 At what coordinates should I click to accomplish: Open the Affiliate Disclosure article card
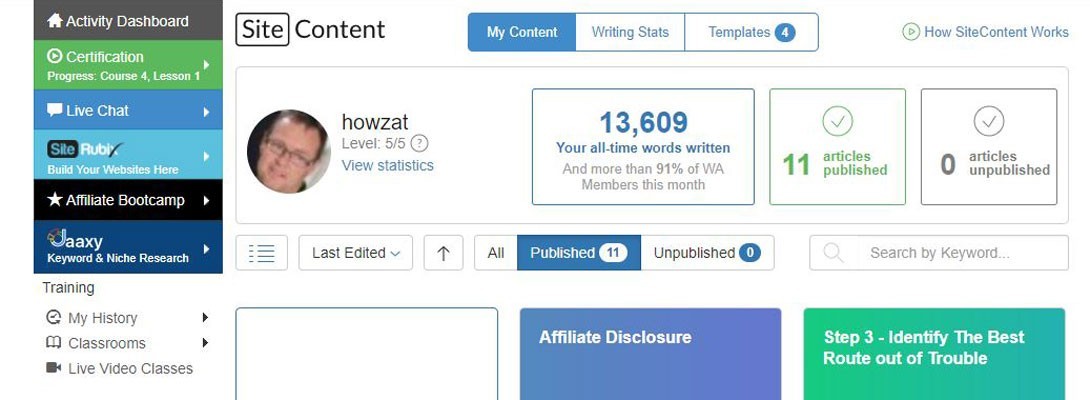point(650,353)
